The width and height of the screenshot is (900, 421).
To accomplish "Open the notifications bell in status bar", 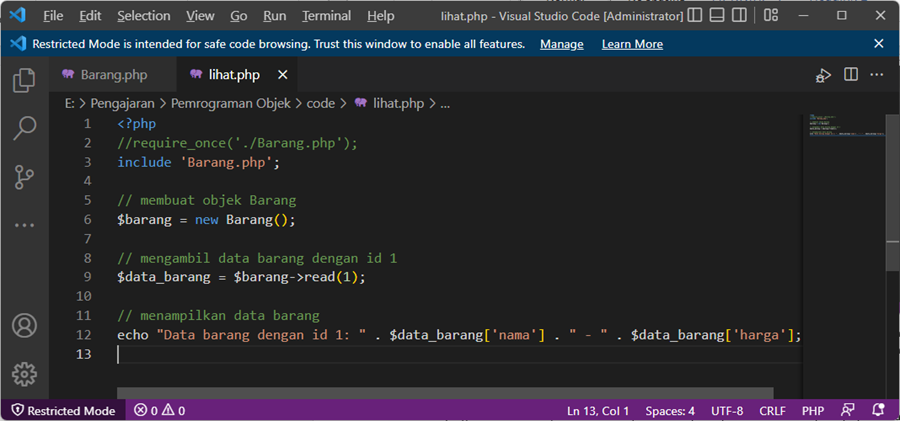I will (877, 410).
